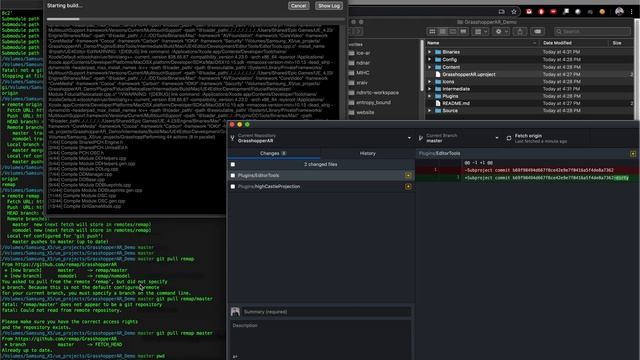Expand the Content folder in Finder
Screen dimensions: 640x360
[429, 67]
